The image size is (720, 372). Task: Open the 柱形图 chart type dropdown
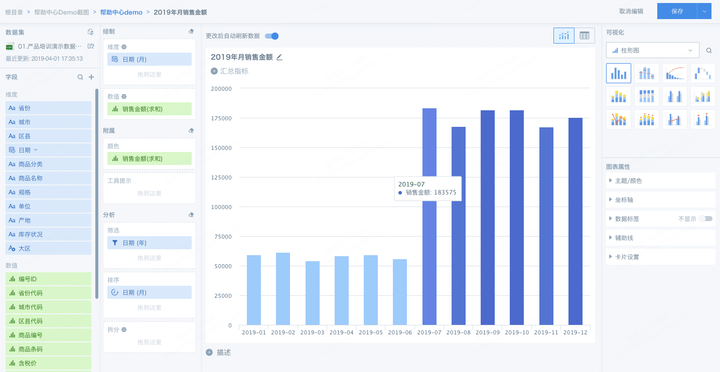coord(652,51)
